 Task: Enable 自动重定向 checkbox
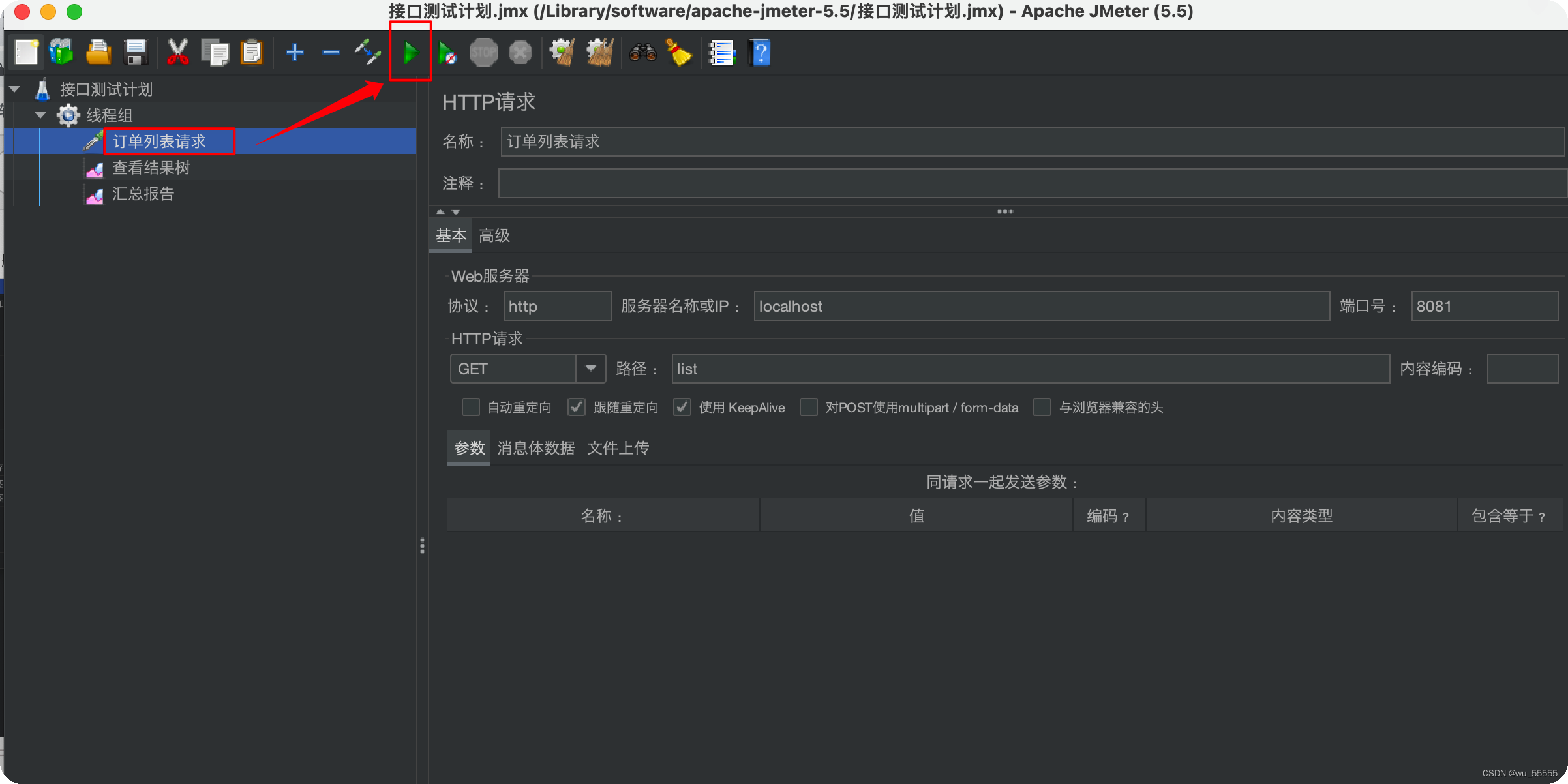coord(470,407)
